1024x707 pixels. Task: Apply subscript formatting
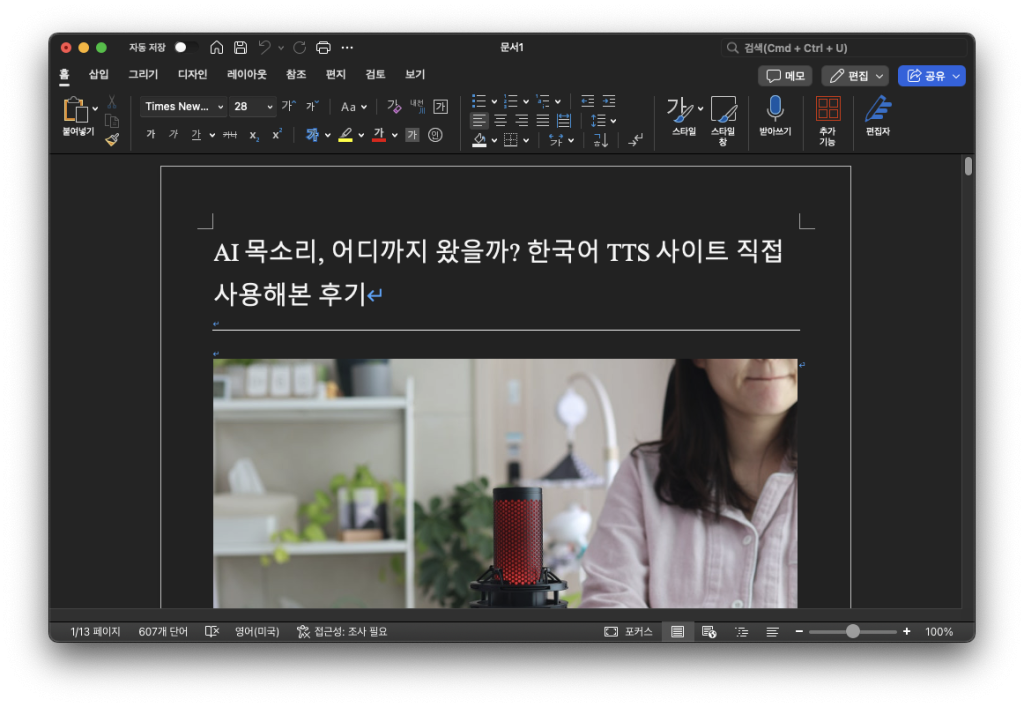pyautogui.click(x=254, y=135)
